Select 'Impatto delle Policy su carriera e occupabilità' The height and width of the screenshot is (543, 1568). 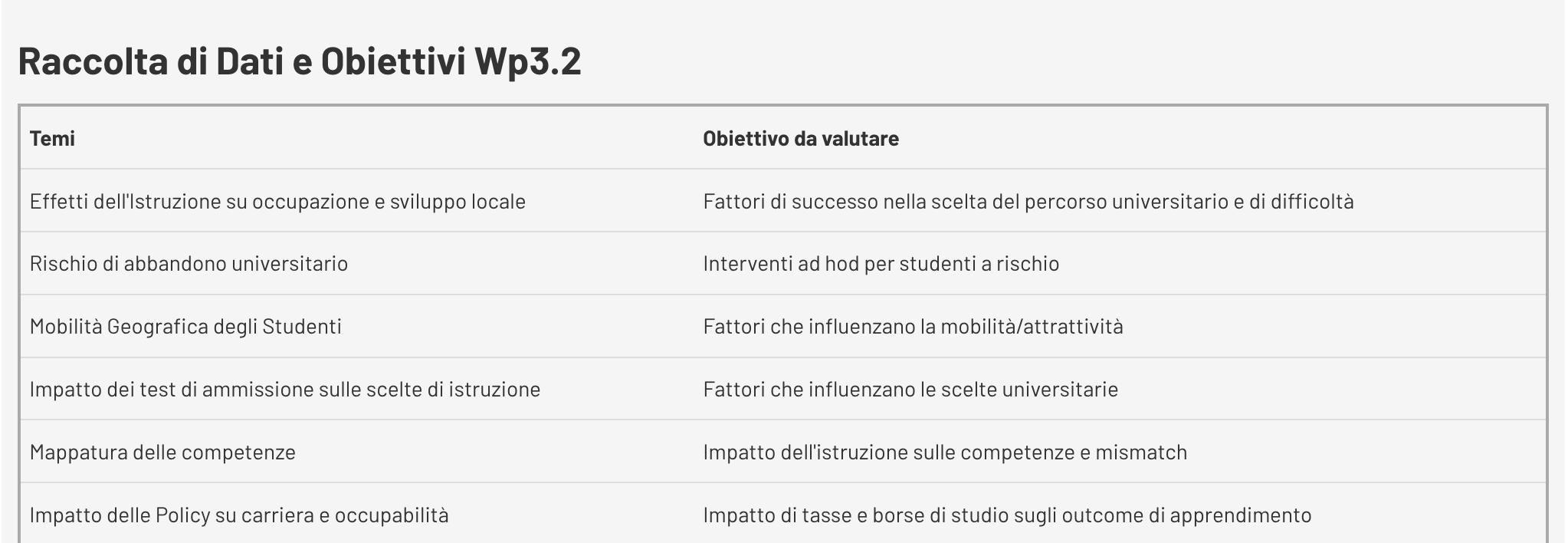[x=238, y=515]
